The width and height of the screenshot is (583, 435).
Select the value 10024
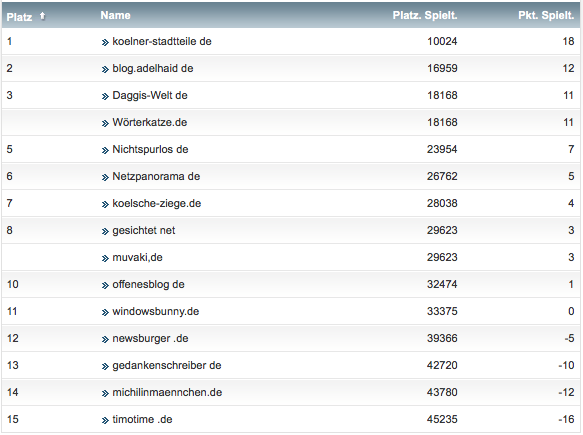(442, 41)
